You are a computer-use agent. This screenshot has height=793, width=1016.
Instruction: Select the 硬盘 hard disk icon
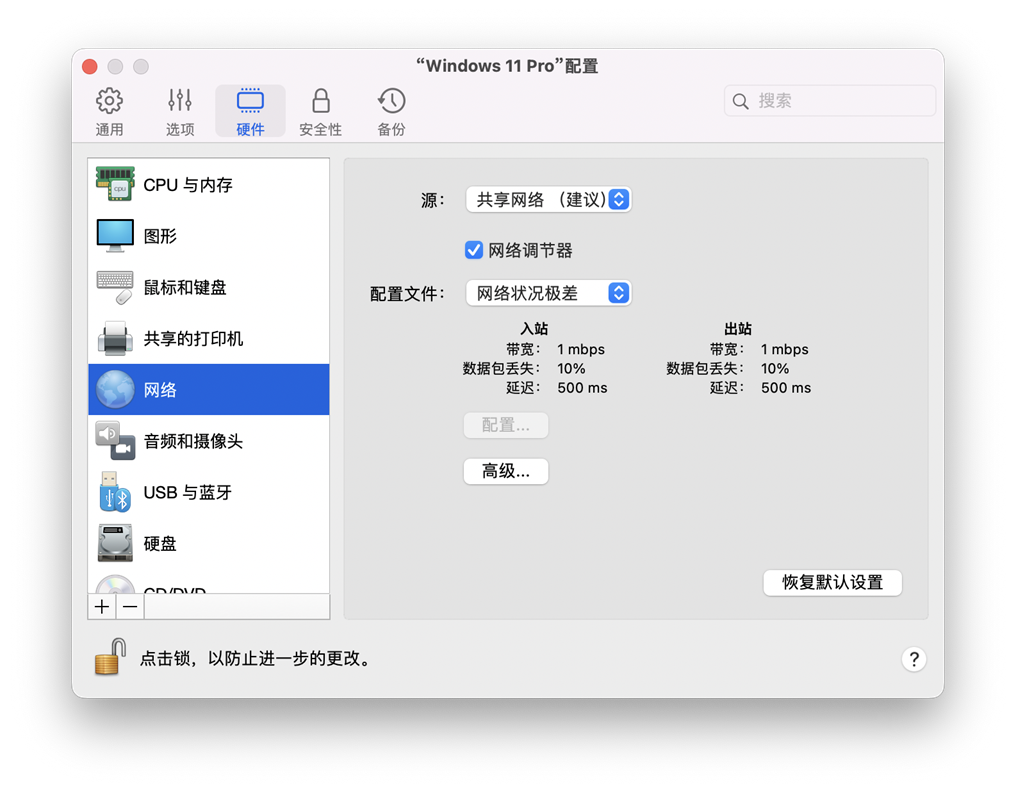115,543
